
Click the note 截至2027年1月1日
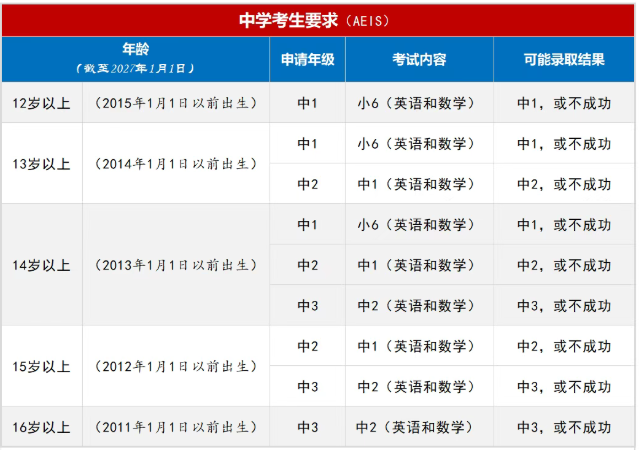click(135, 68)
